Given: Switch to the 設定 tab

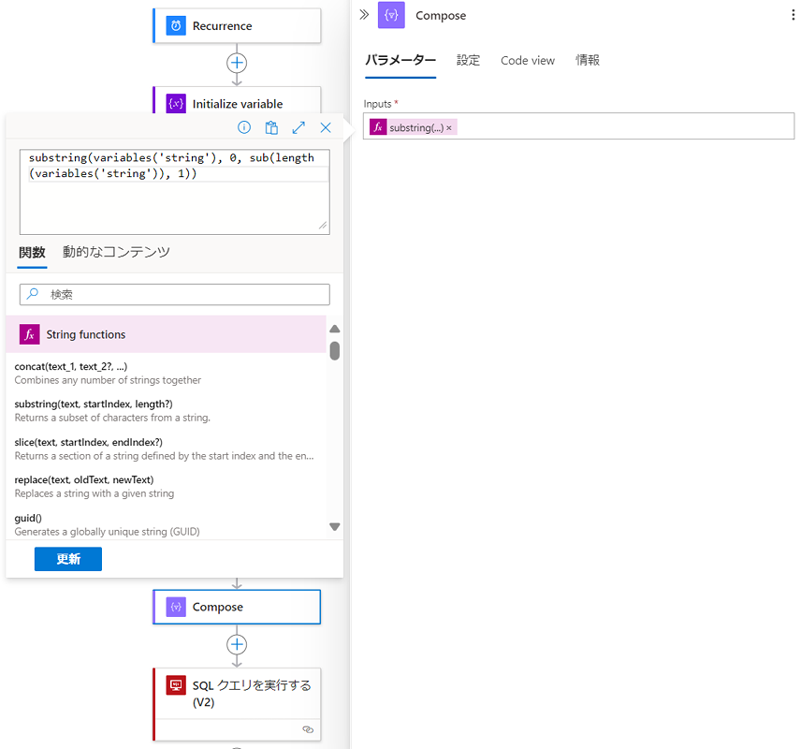Looking at the screenshot, I should tap(468, 60).
